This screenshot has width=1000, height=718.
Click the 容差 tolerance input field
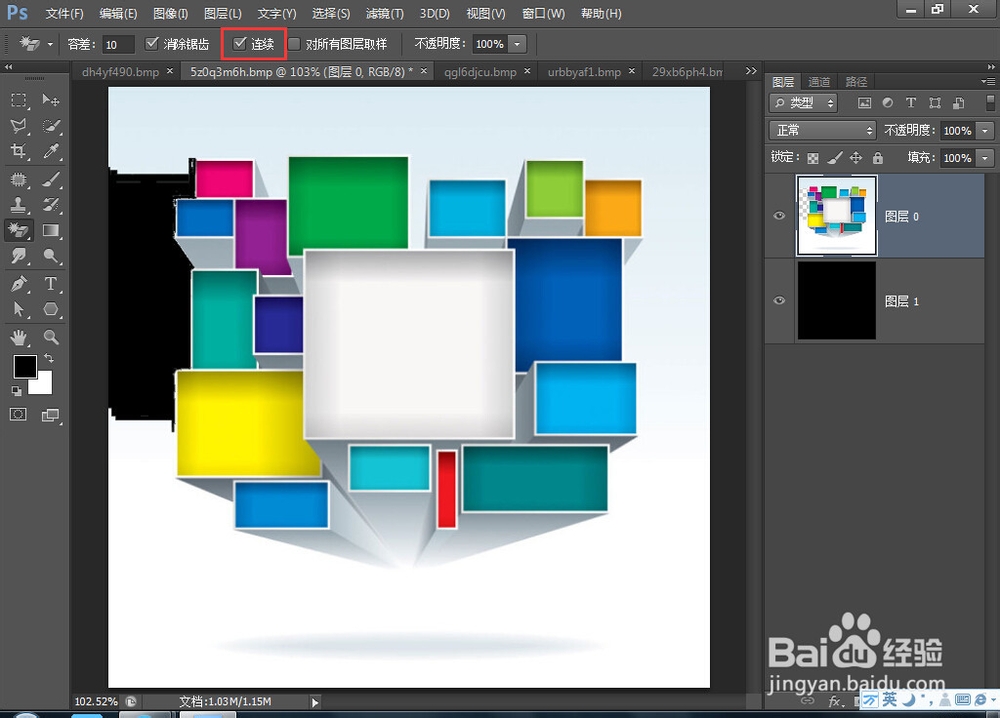(x=118, y=45)
